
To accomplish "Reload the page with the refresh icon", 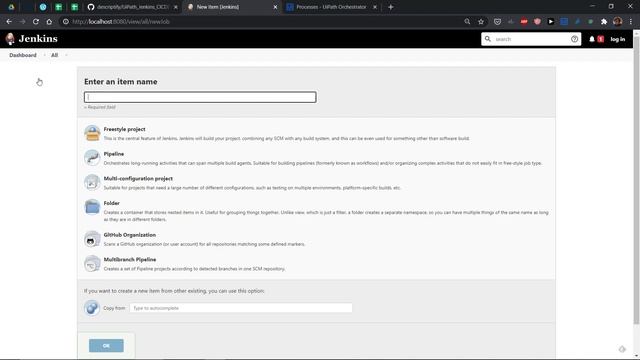I will click(36, 22).
